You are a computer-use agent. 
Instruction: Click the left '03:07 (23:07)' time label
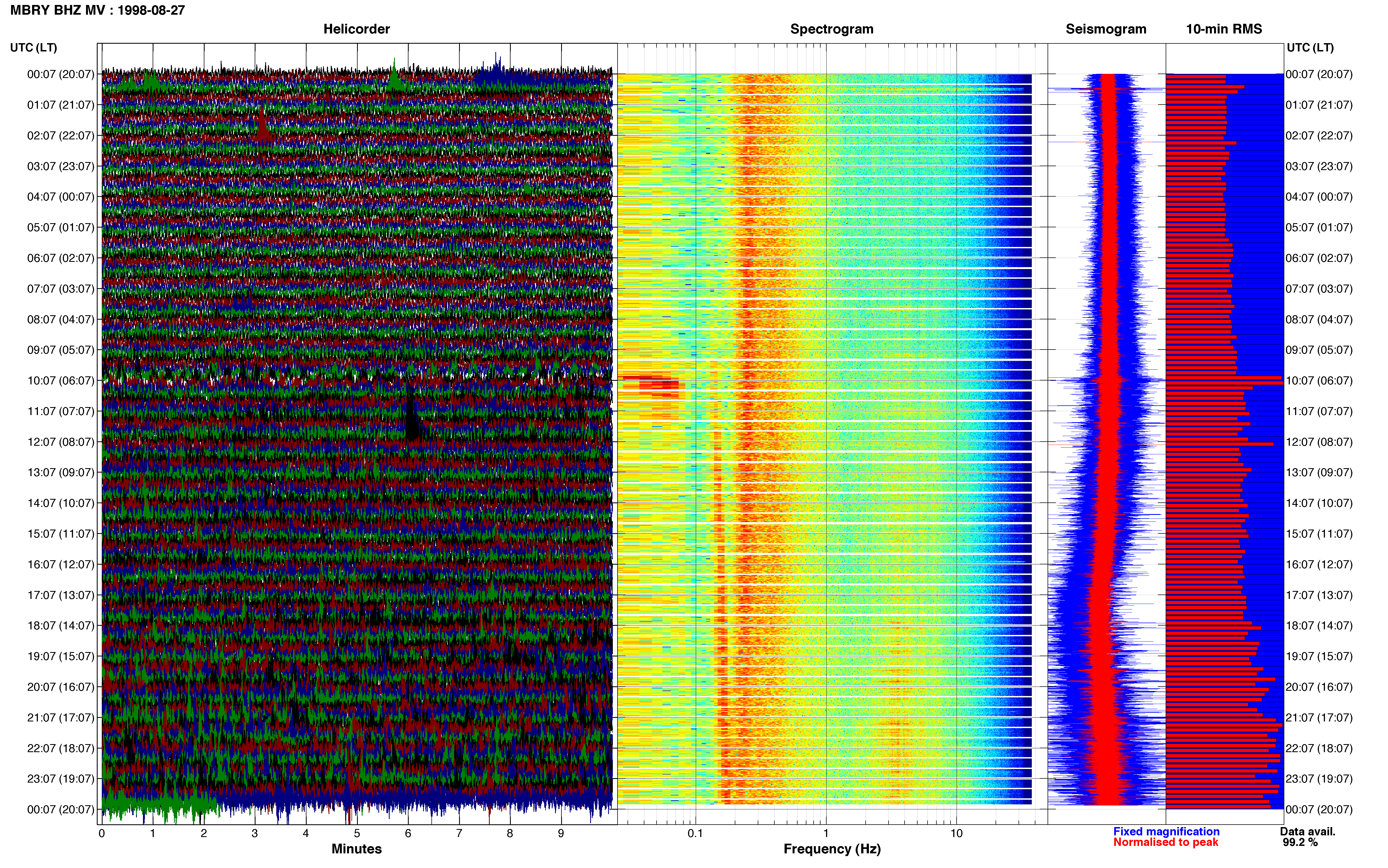pyautogui.click(x=60, y=166)
